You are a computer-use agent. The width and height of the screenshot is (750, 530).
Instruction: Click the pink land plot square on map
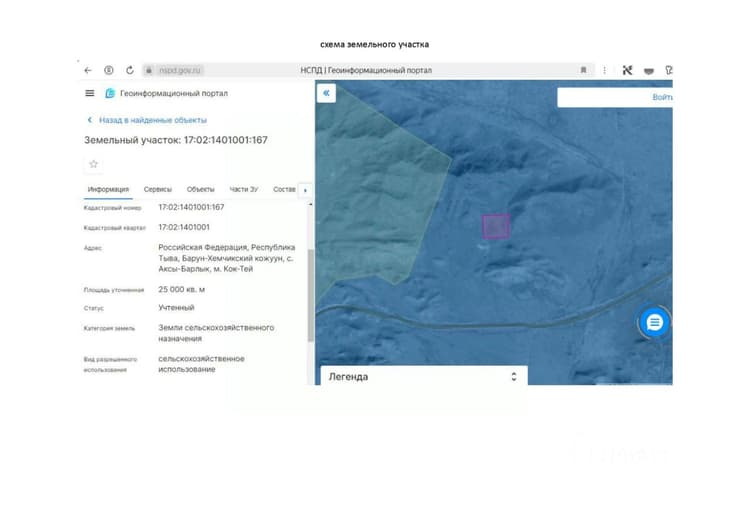[496, 227]
